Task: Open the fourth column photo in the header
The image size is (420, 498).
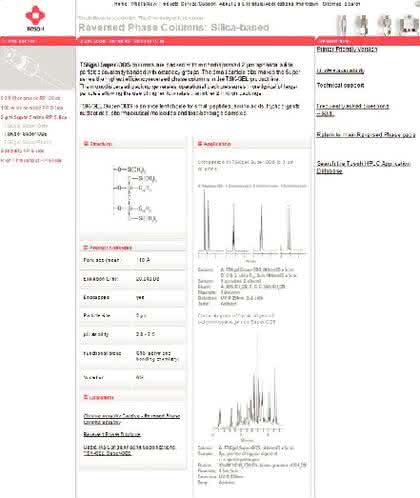Action: click(x=409, y=25)
